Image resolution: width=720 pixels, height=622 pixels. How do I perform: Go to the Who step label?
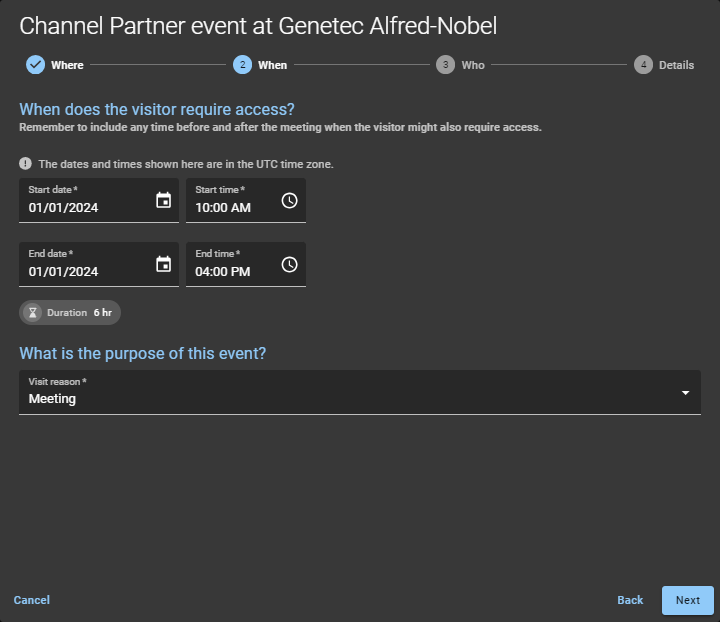click(473, 65)
